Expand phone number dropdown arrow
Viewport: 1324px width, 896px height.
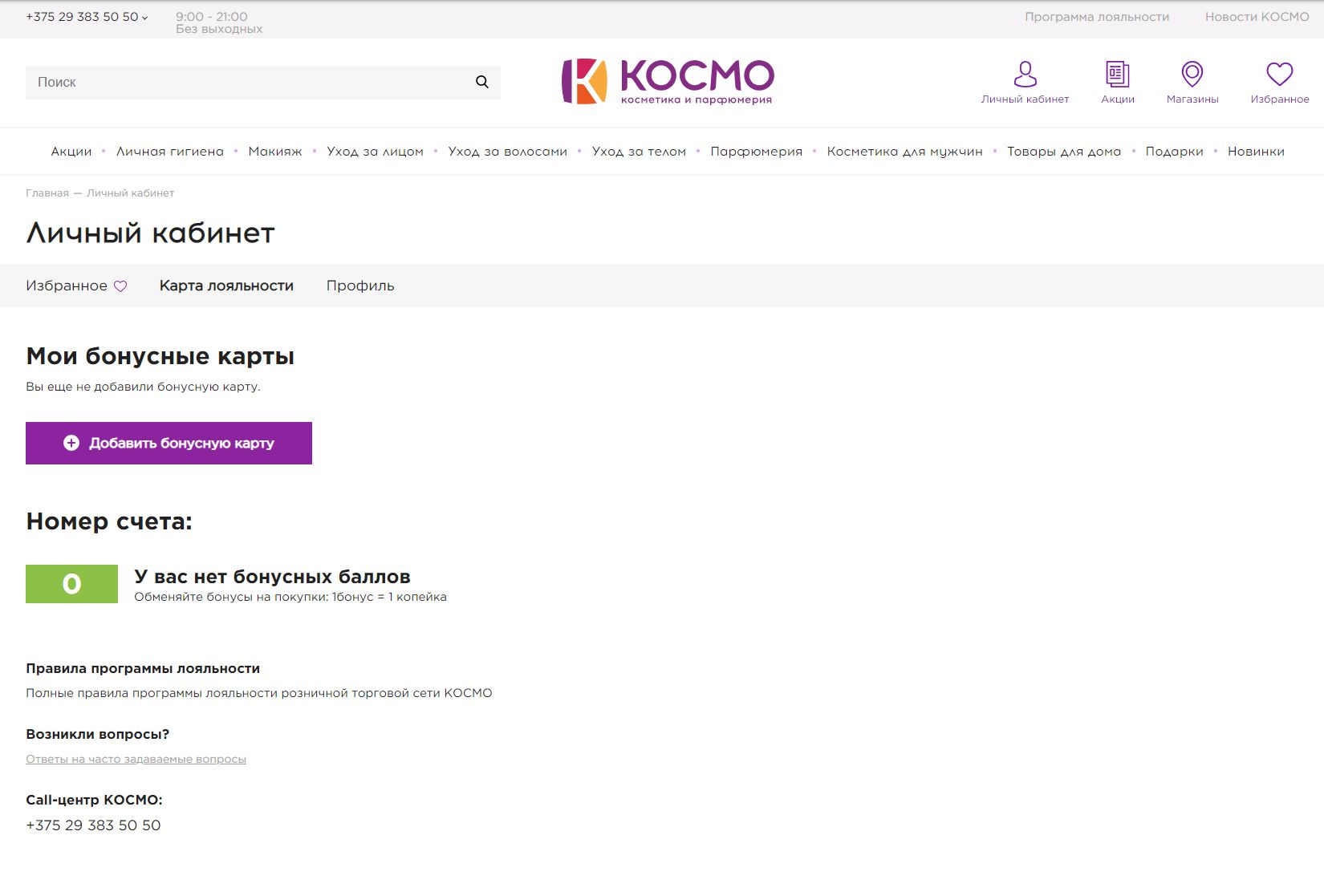point(145,18)
